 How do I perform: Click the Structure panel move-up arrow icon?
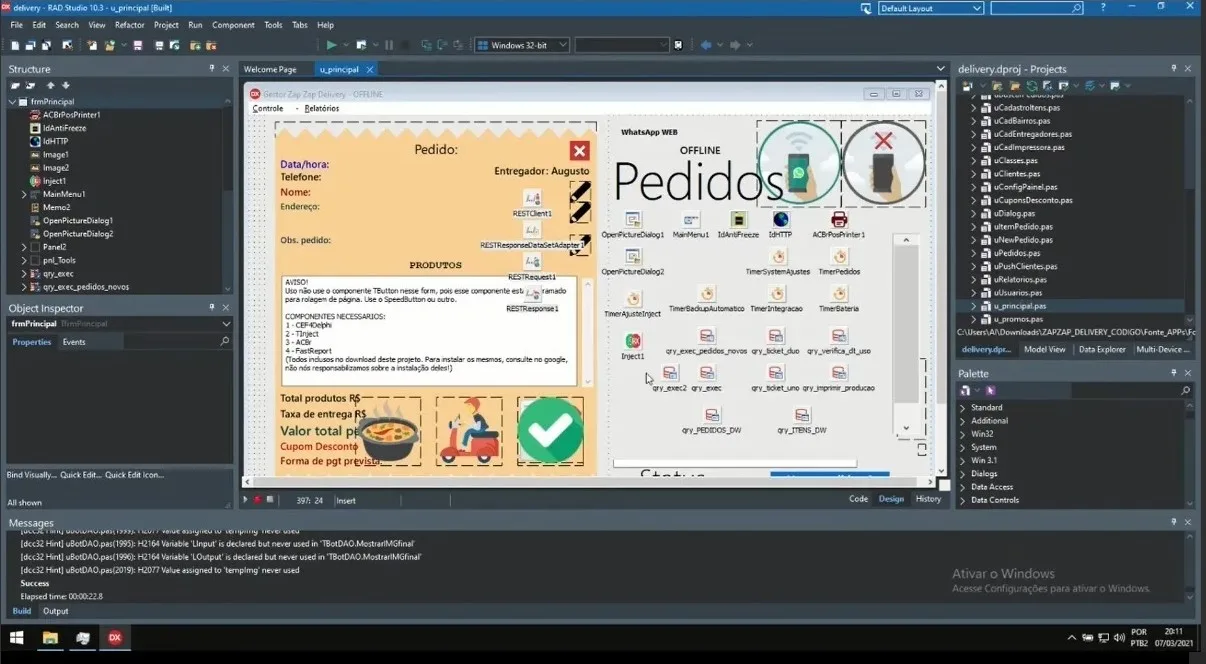[x=51, y=86]
